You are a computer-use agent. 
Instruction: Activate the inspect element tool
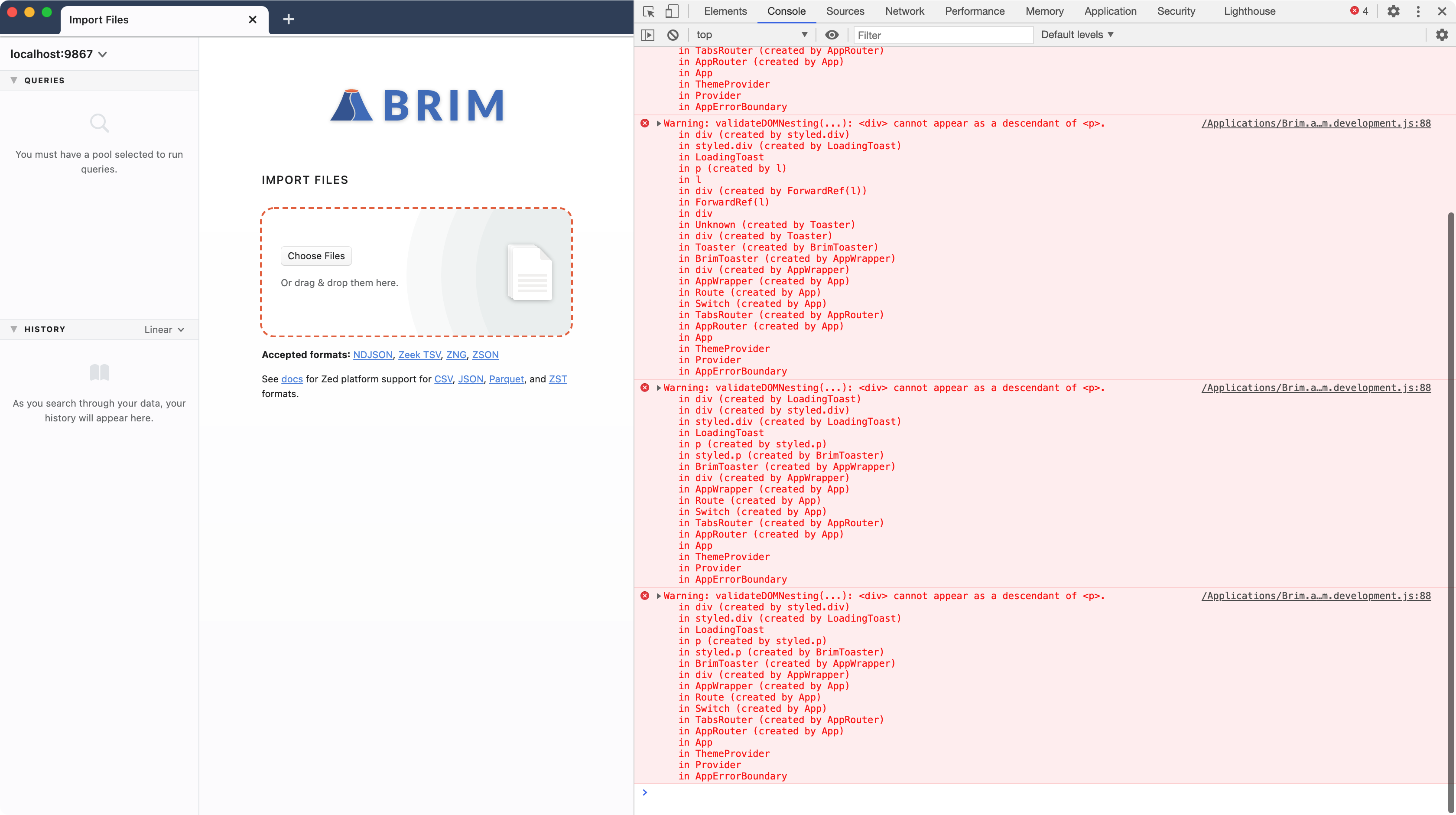click(x=648, y=11)
